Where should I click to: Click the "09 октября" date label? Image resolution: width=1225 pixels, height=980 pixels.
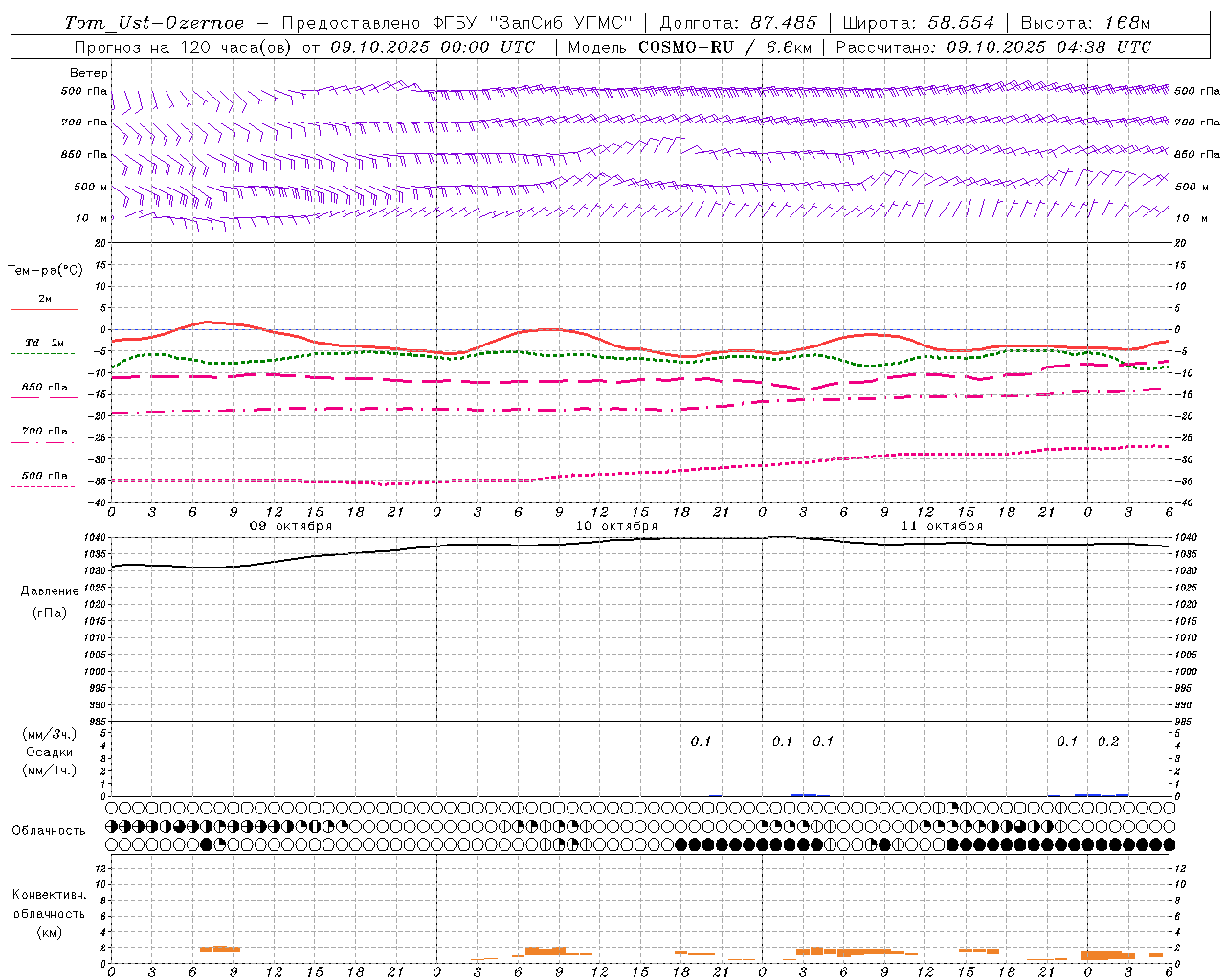[x=291, y=526]
